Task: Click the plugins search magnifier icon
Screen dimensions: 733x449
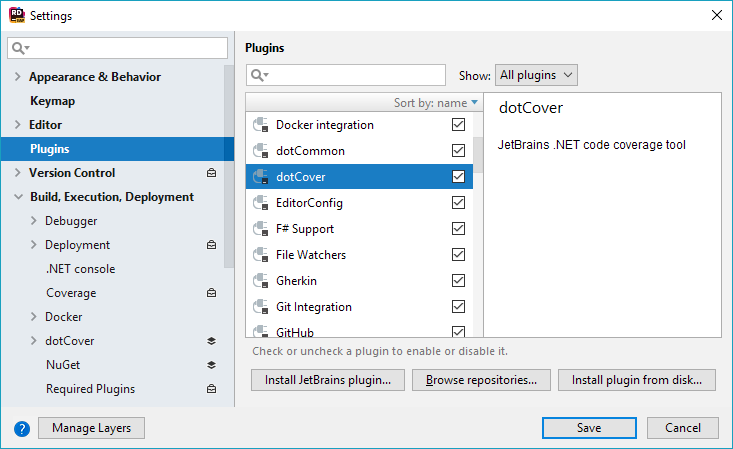Action: [259, 75]
